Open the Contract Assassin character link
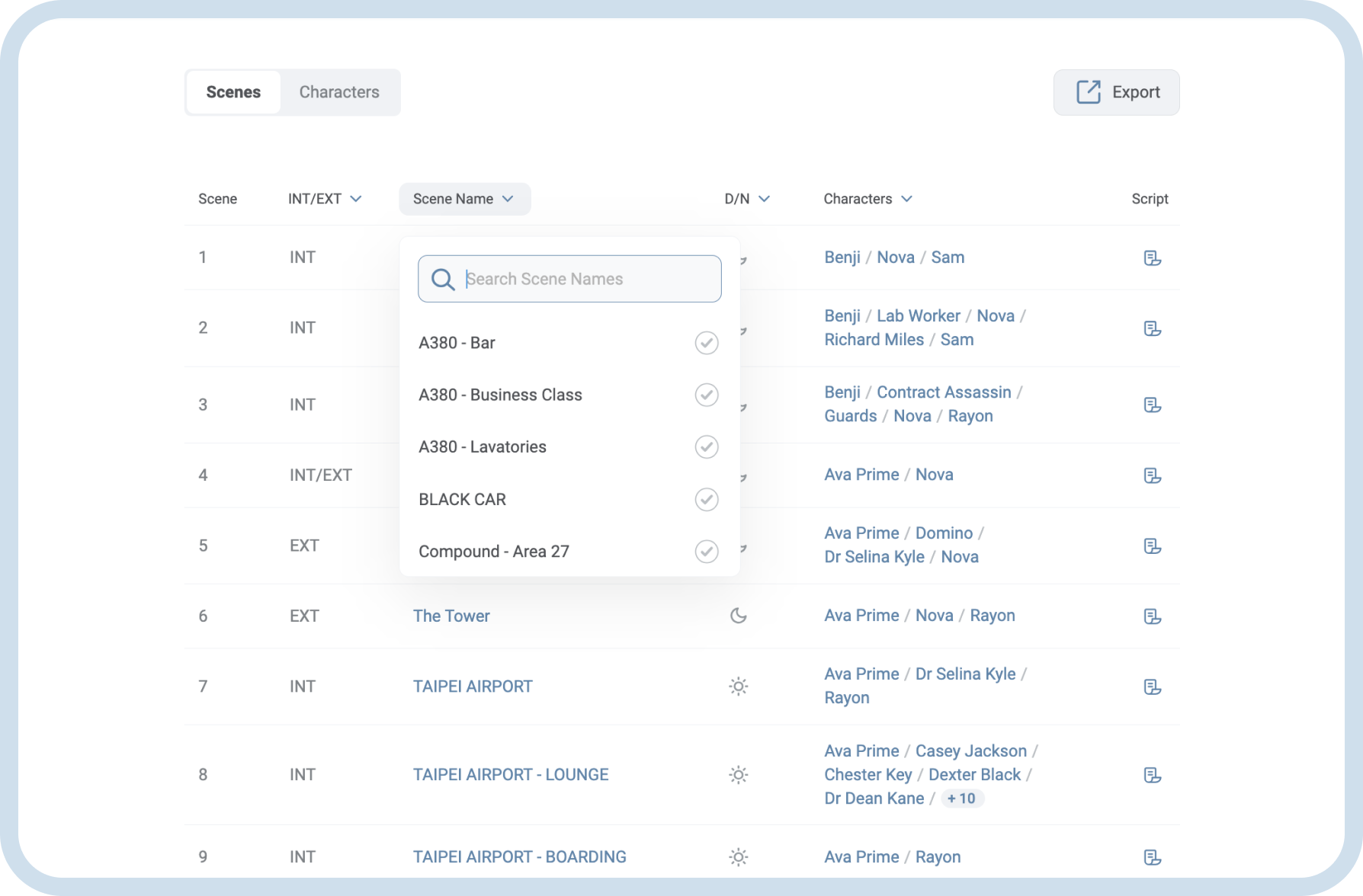This screenshot has width=1363, height=896. tap(944, 392)
